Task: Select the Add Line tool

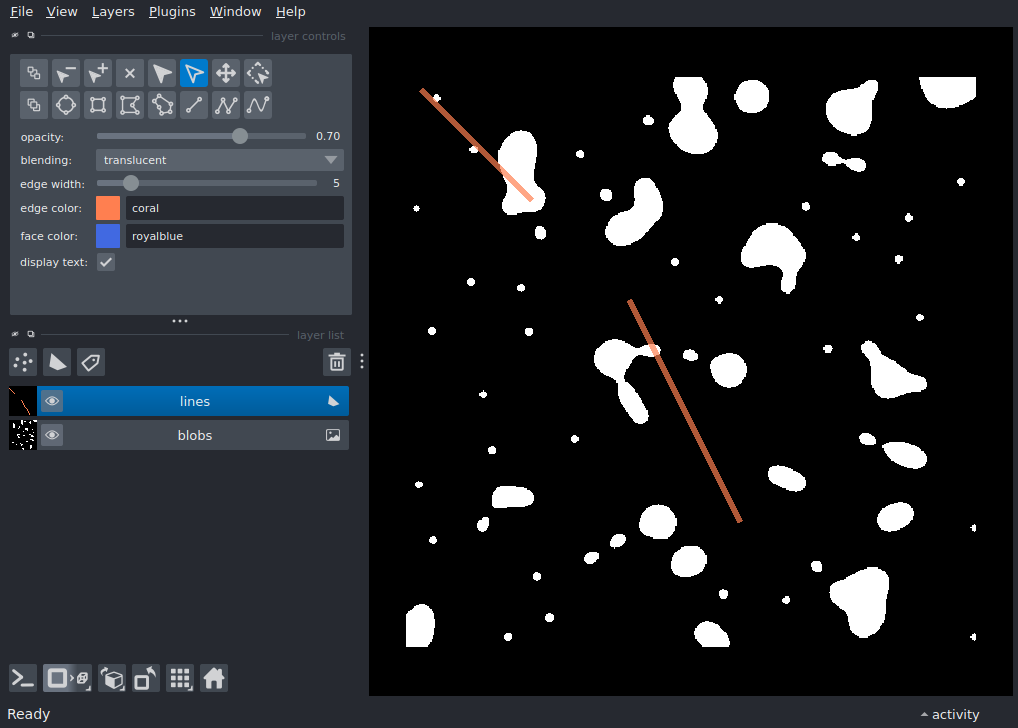Action: [x=193, y=105]
